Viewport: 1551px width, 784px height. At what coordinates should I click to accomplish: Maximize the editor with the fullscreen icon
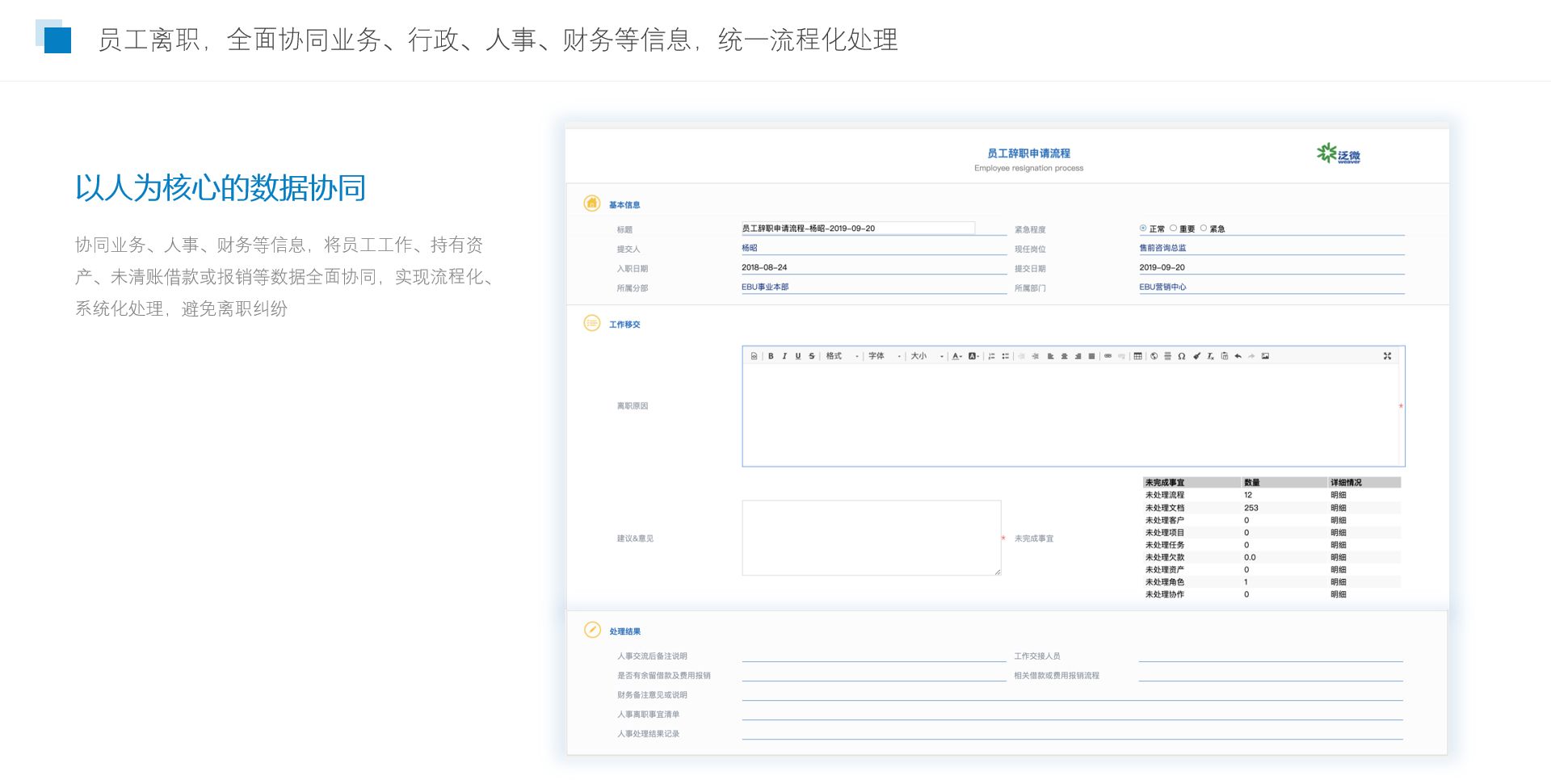coord(1387,356)
